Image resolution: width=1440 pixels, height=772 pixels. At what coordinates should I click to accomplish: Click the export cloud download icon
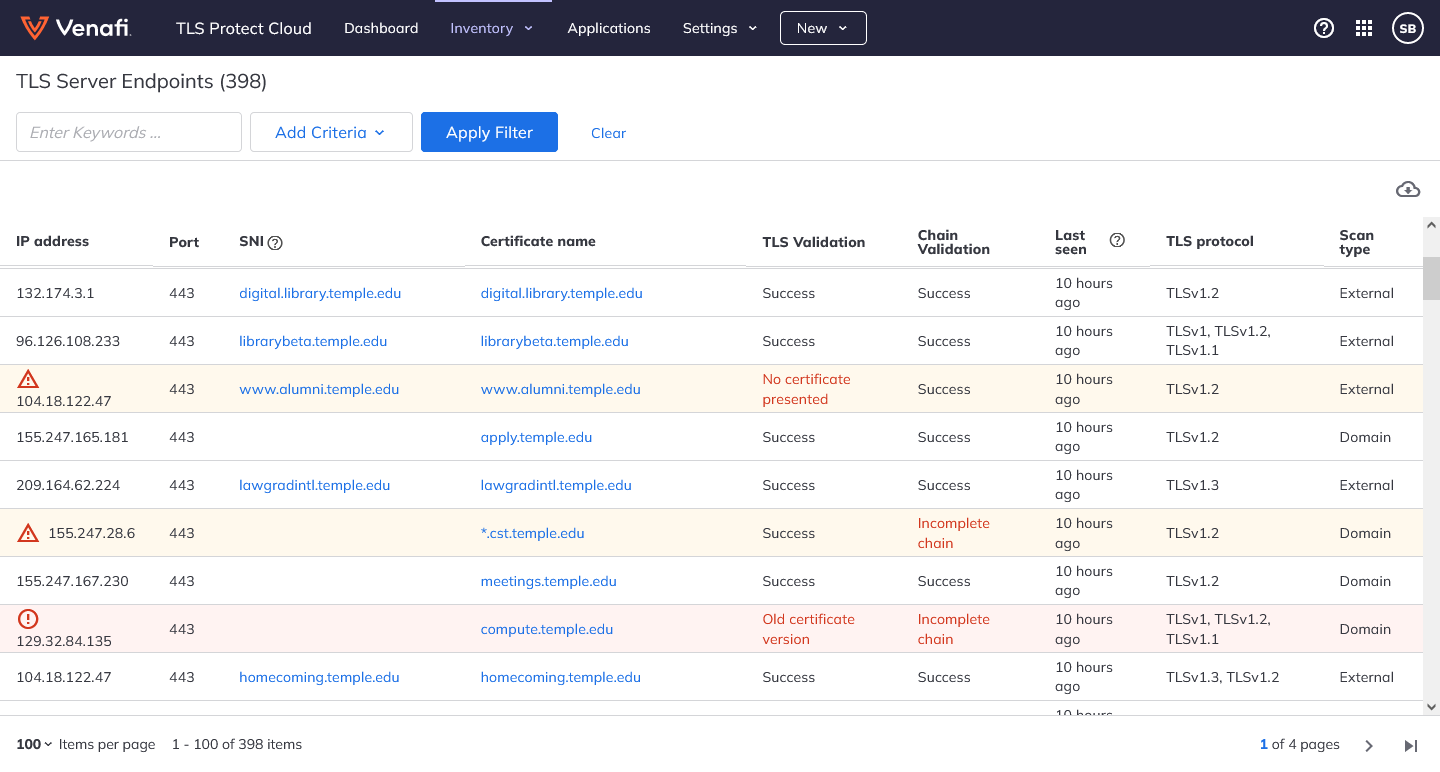pos(1407,189)
